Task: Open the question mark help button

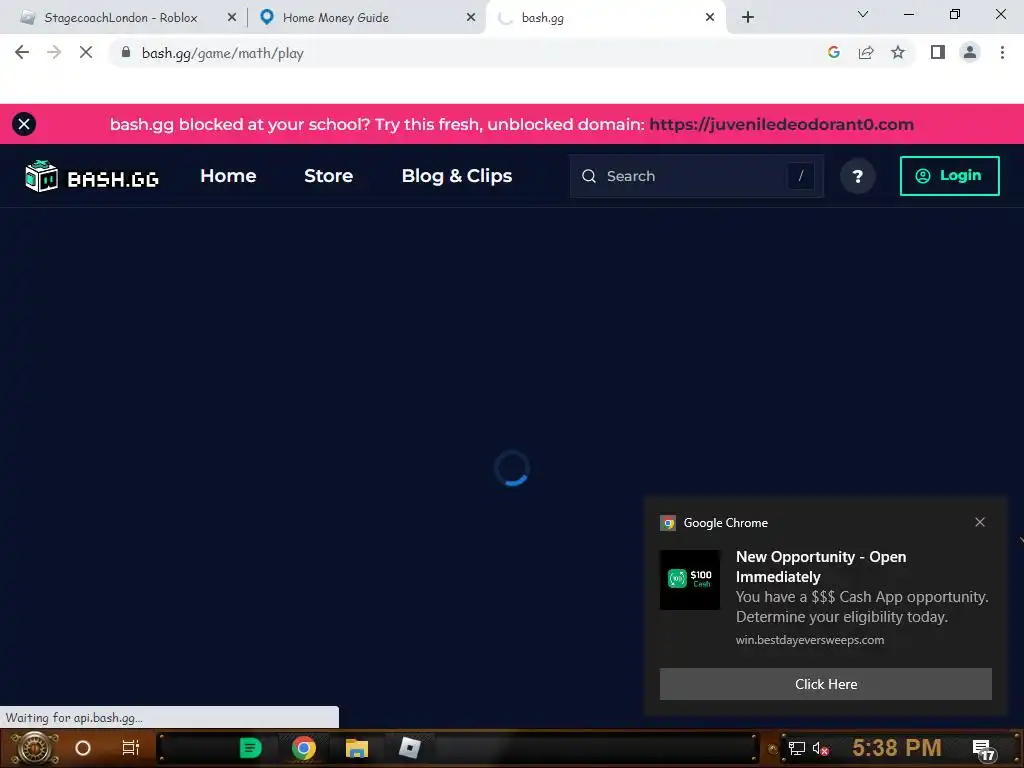Action: click(x=857, y=176)
